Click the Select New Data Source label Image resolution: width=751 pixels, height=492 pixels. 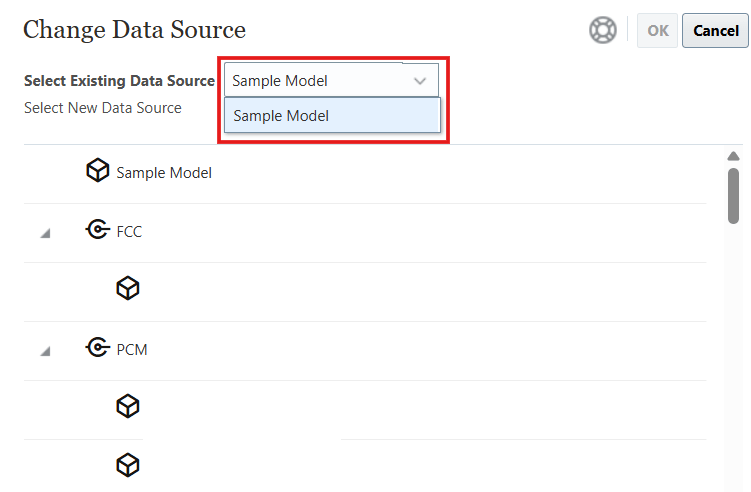pos(103,108)
